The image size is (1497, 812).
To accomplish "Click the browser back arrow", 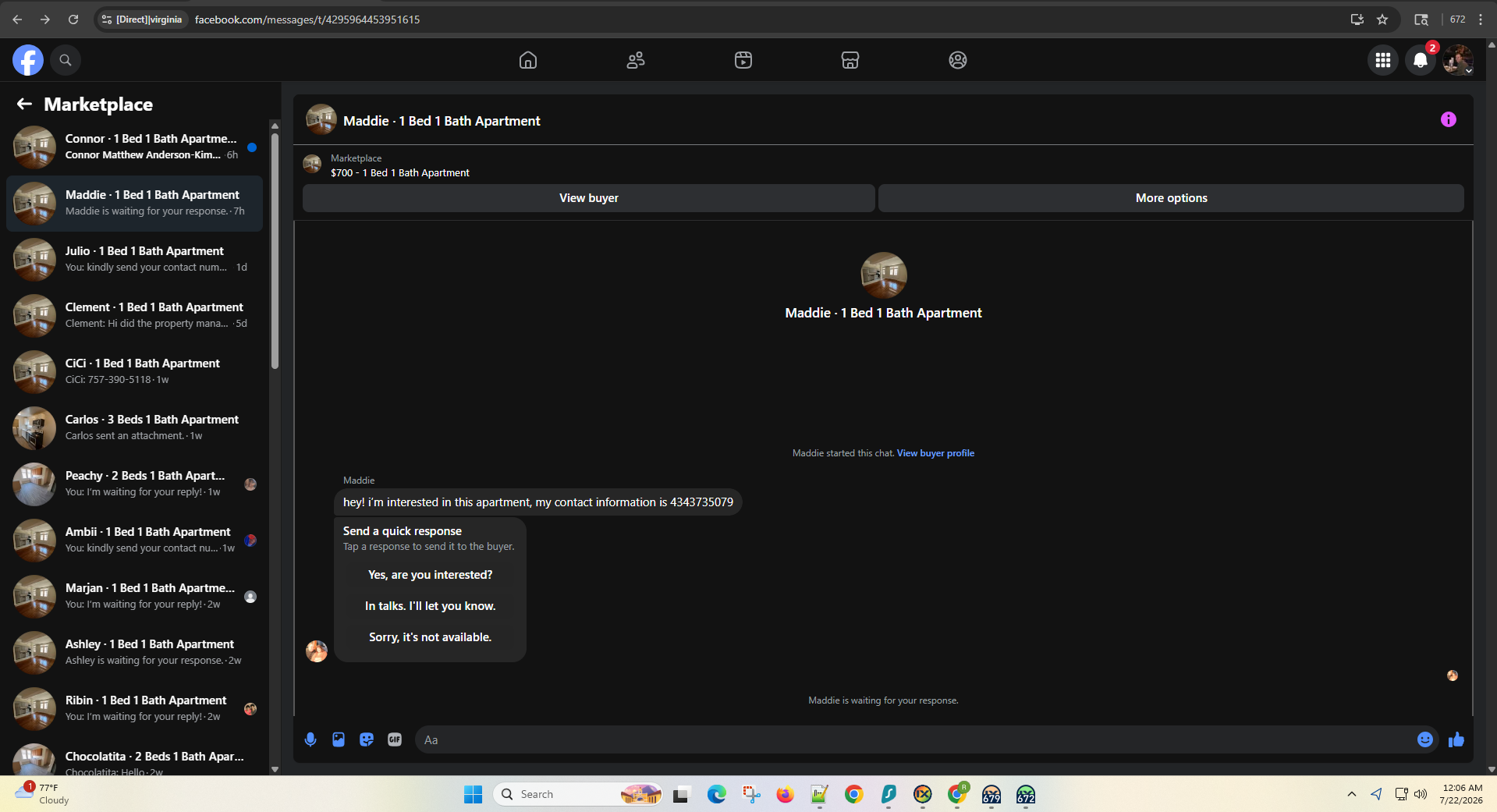I will click(x=17, y=20).
